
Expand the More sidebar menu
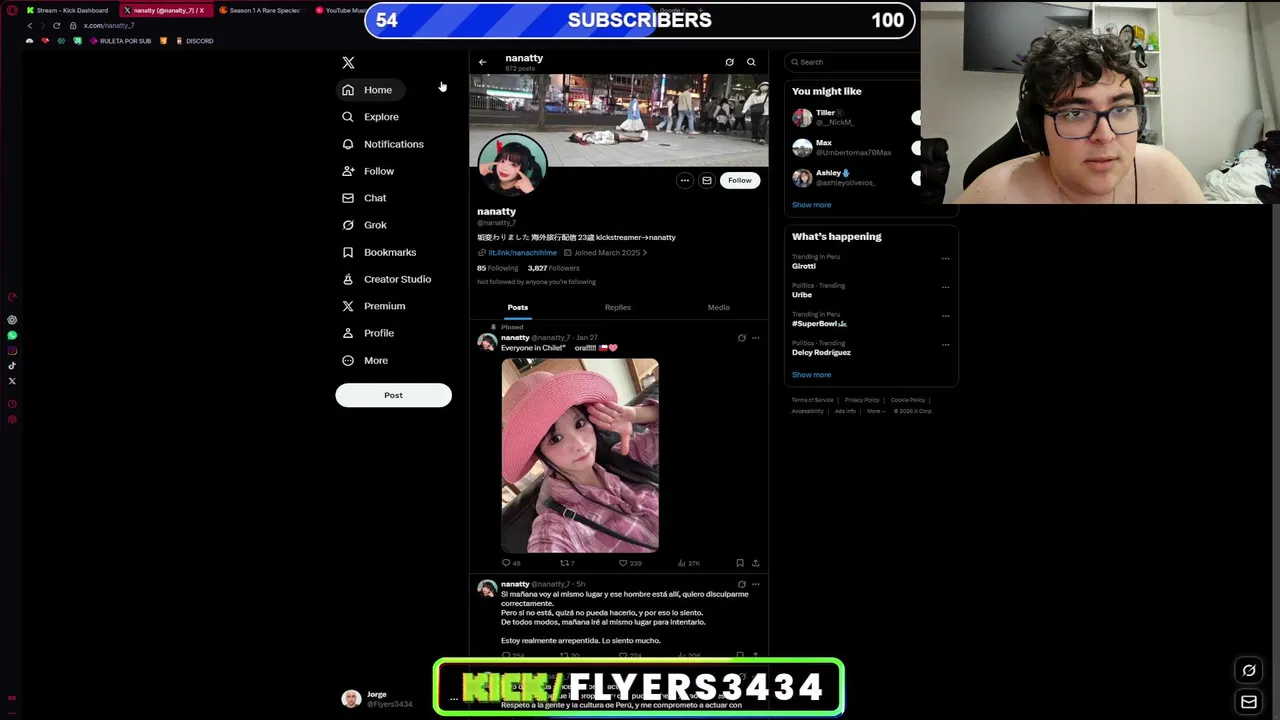pos(365,360)
